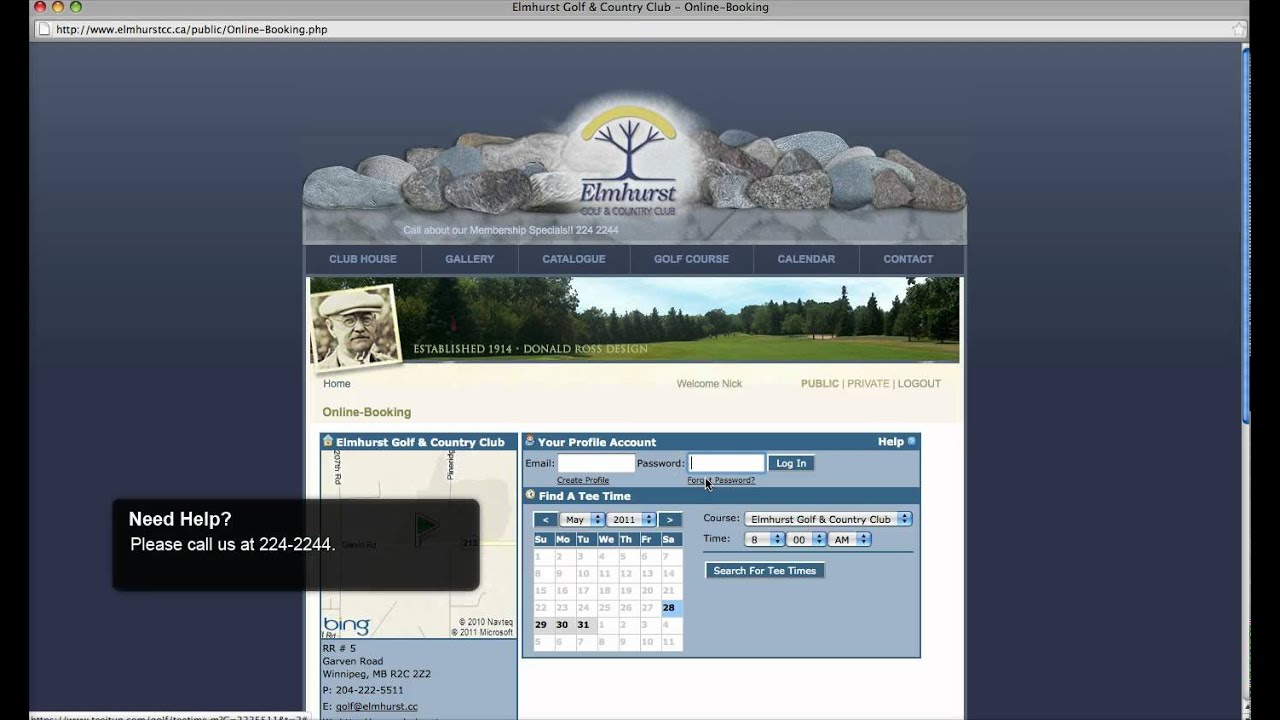Open the AM/PM dropdown

[x=849, y=539]
